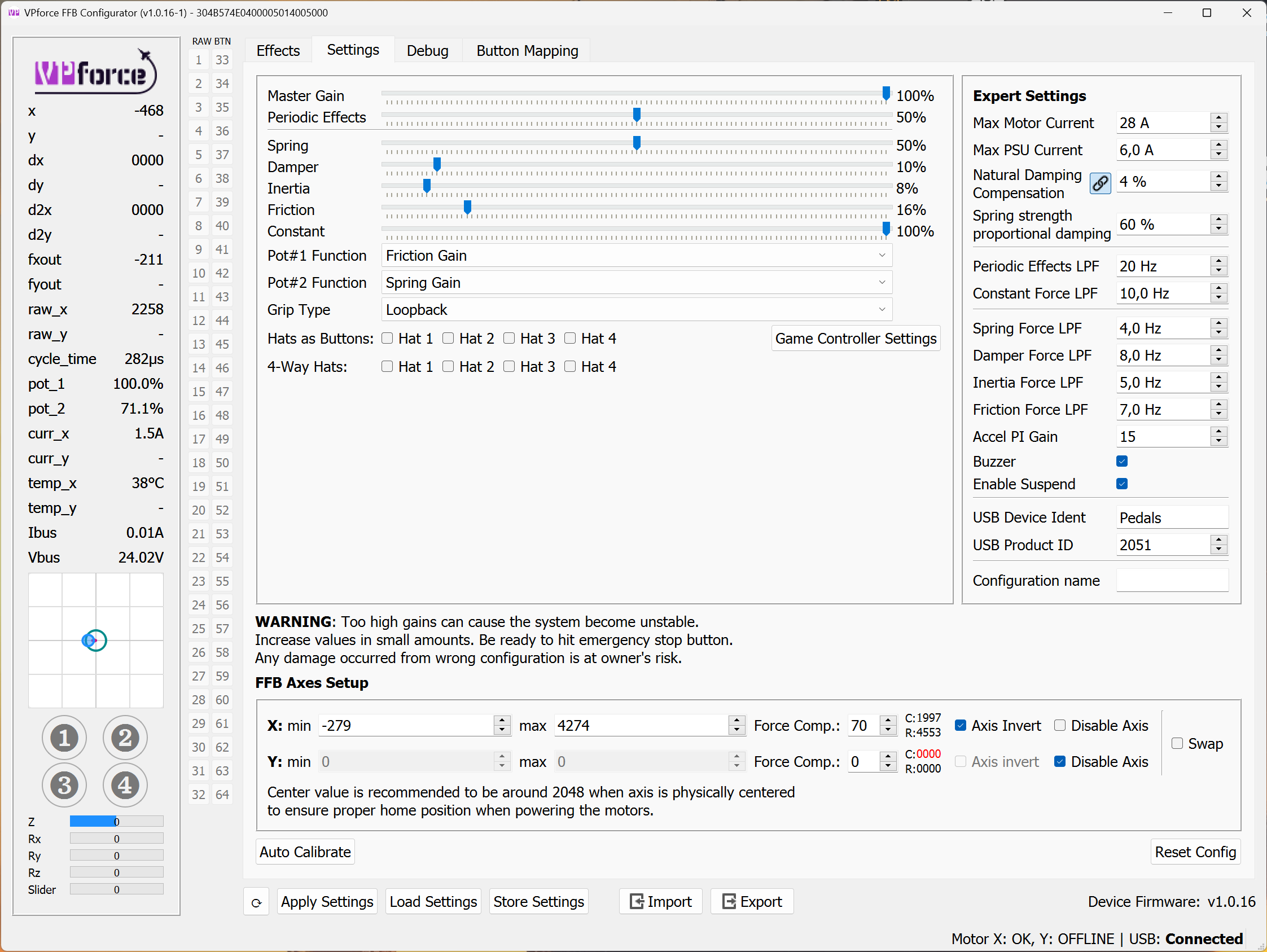The height and width of the screenshot is (952, 1267).
Task: Open the Grip Type dropdown showing Loopback
Action: [x=637, y=309]
